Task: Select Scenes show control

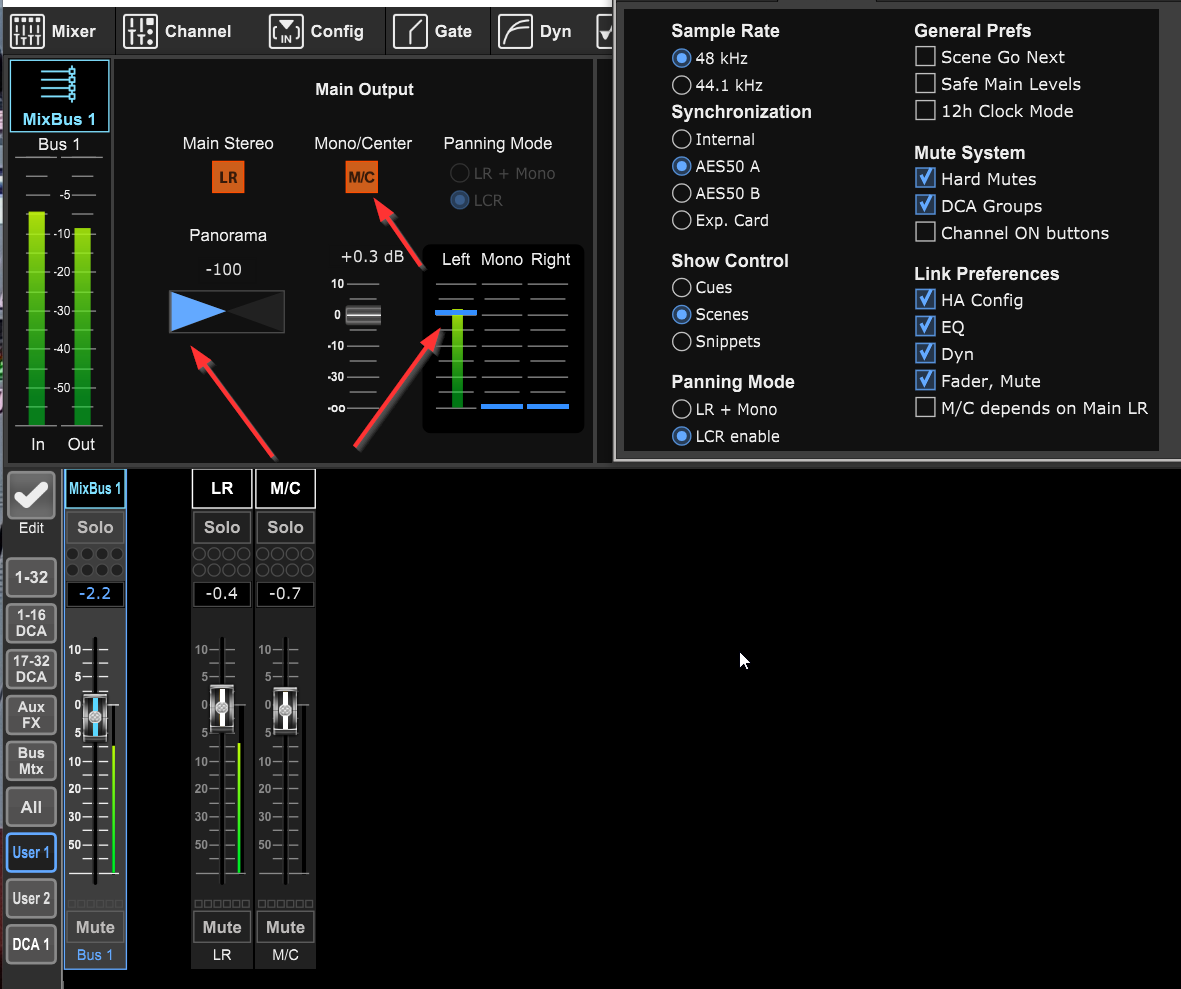Action: (710, 315)
